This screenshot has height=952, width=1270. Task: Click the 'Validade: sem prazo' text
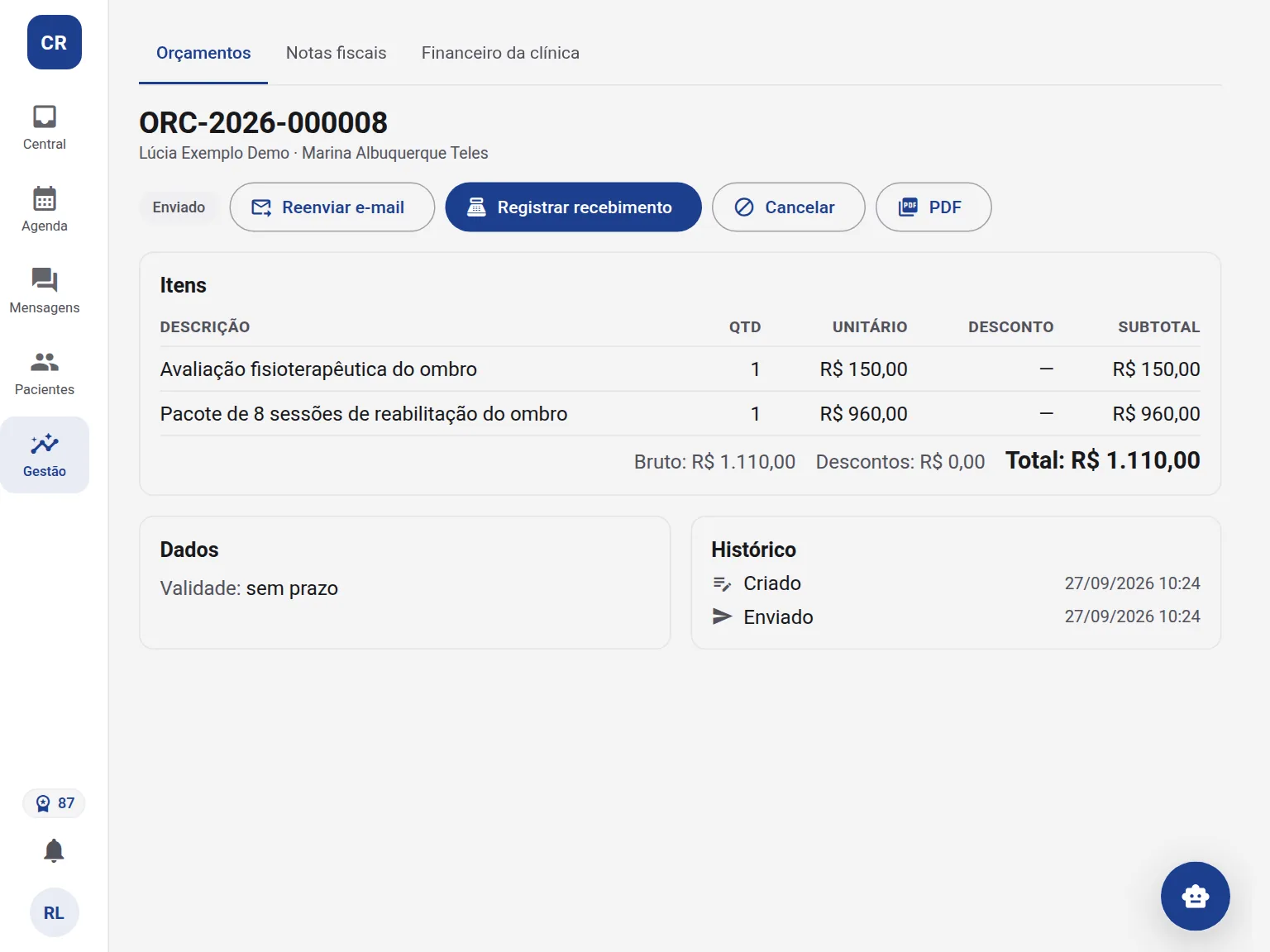coord(249,588)
